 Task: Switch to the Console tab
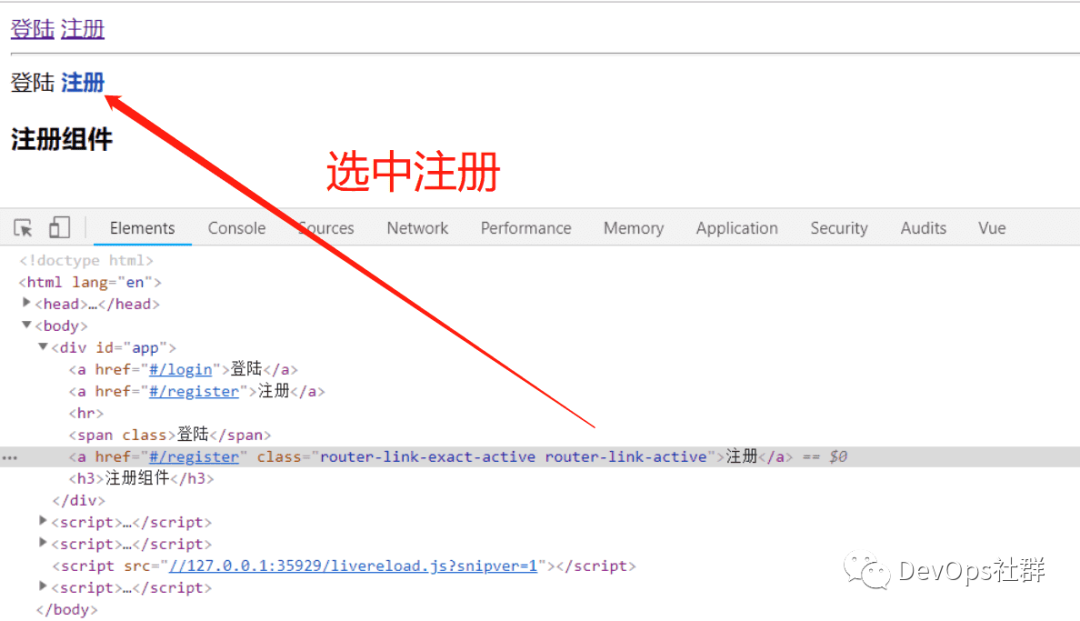(236, 228)
